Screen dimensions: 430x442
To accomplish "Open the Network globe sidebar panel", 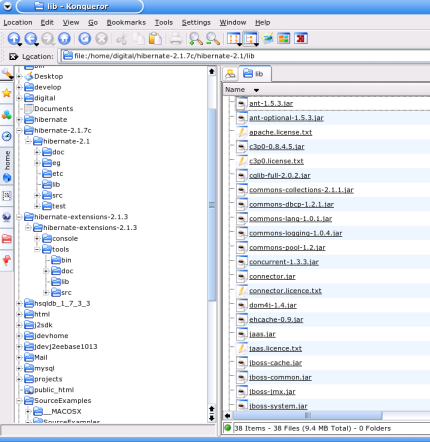I will (7, 217).
